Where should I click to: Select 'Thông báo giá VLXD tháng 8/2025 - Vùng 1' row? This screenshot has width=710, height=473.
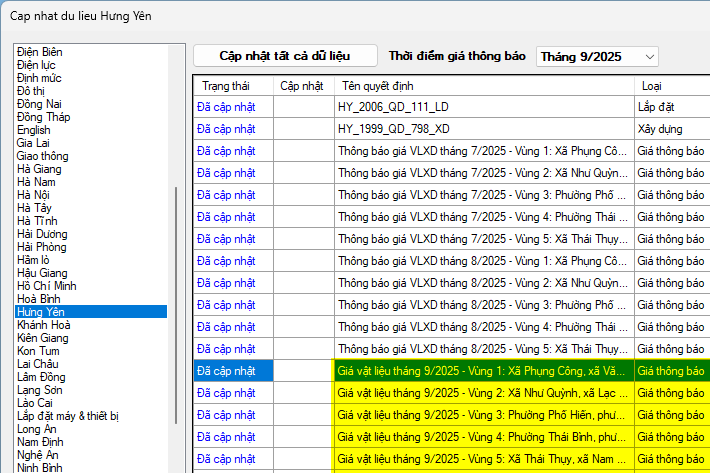484,261
